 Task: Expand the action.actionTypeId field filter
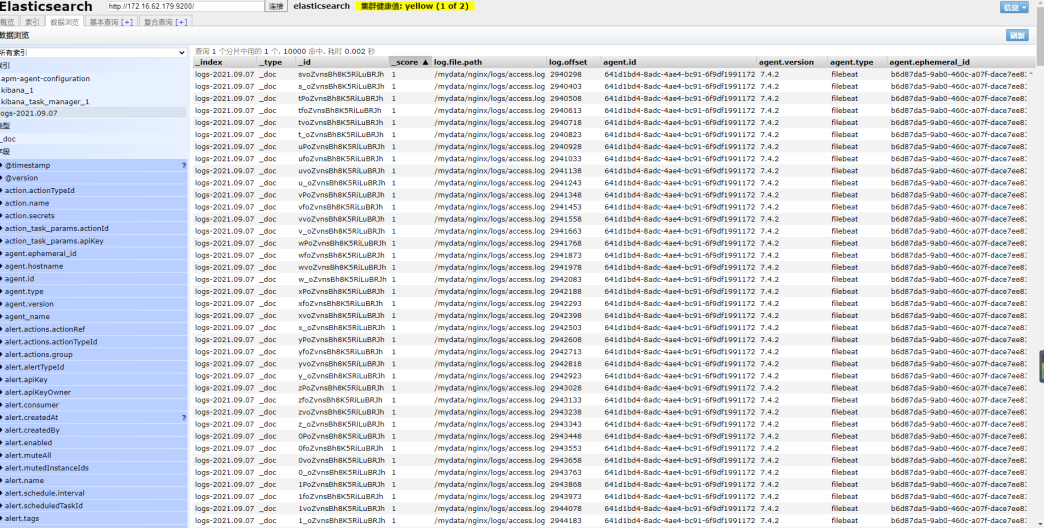tap(93, 190)
